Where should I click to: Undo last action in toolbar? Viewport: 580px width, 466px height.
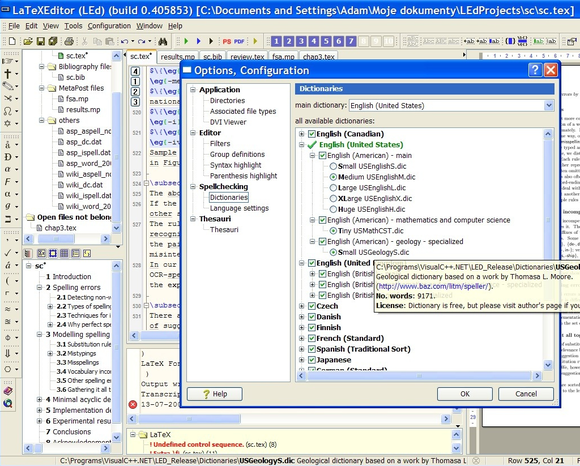pyautogui.click(x=125, y=41)
